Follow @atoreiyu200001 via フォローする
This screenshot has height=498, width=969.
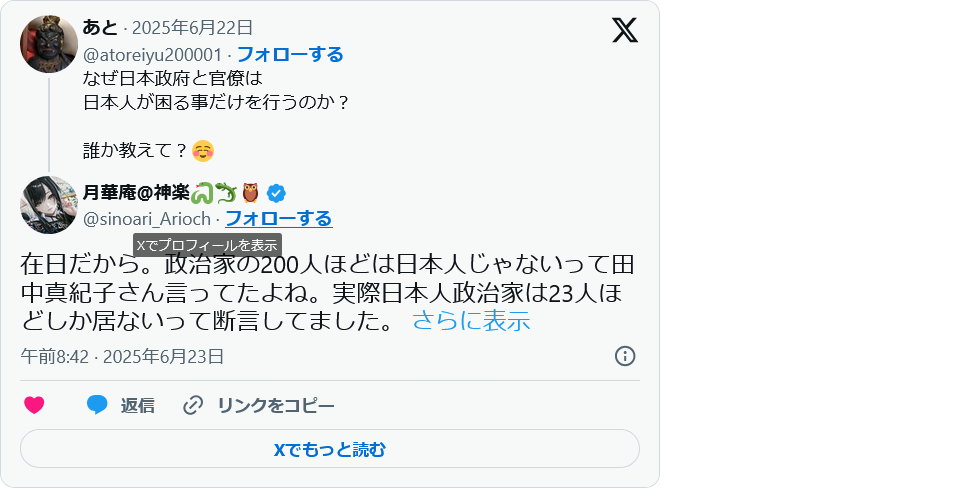click(290, 54)
